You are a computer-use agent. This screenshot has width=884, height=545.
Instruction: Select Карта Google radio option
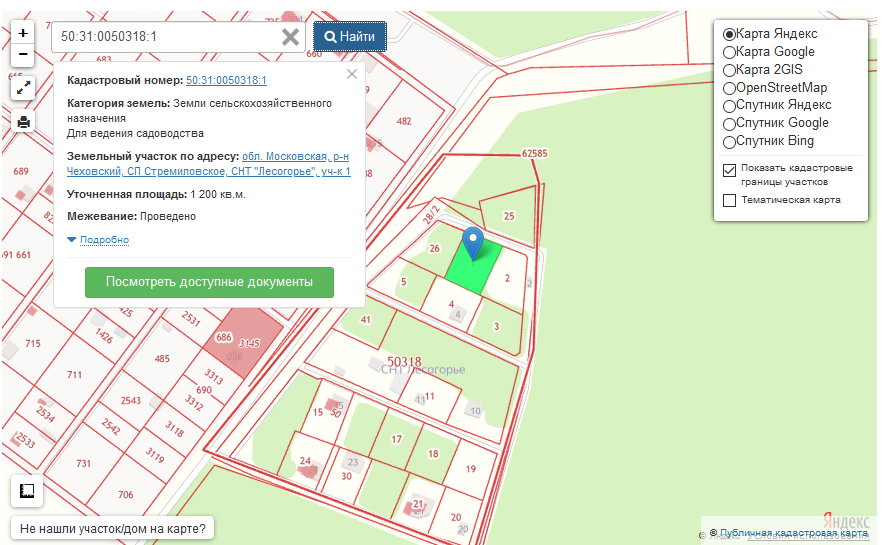click(729, 52)
